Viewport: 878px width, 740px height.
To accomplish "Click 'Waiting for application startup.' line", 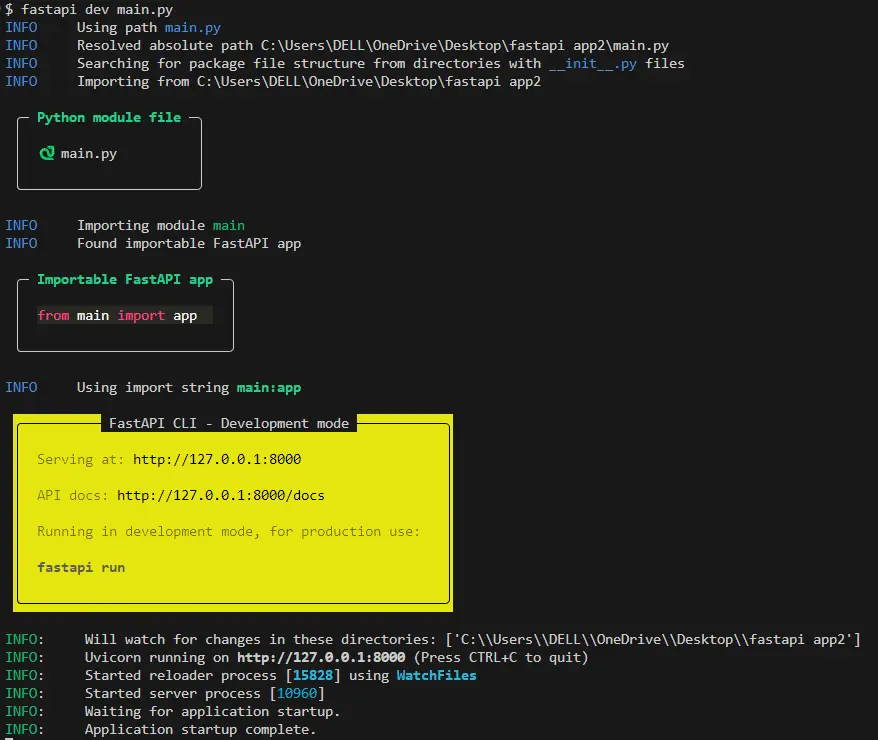I will point(212,711).
